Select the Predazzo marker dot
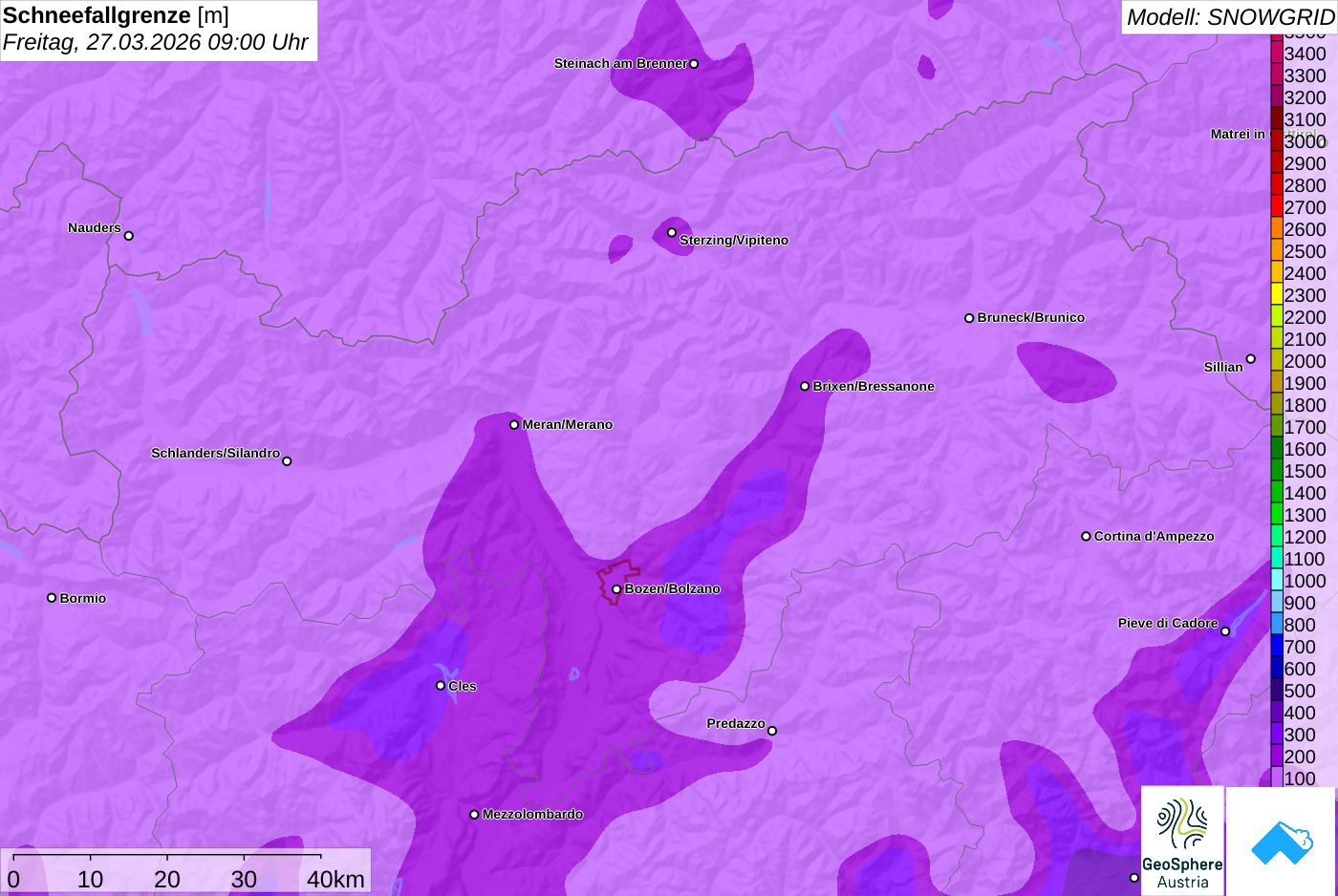Viewport: 1338px width, 896px height. pyautogui.click(x=772, y=731)
